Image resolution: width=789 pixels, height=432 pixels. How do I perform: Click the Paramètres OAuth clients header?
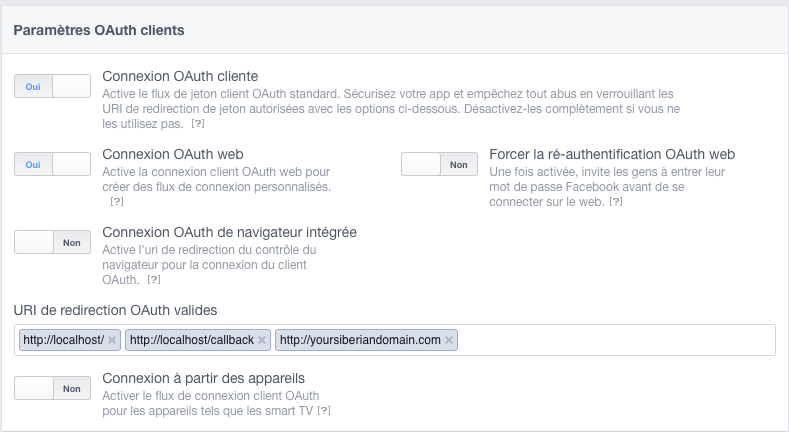tap(98, 30)
